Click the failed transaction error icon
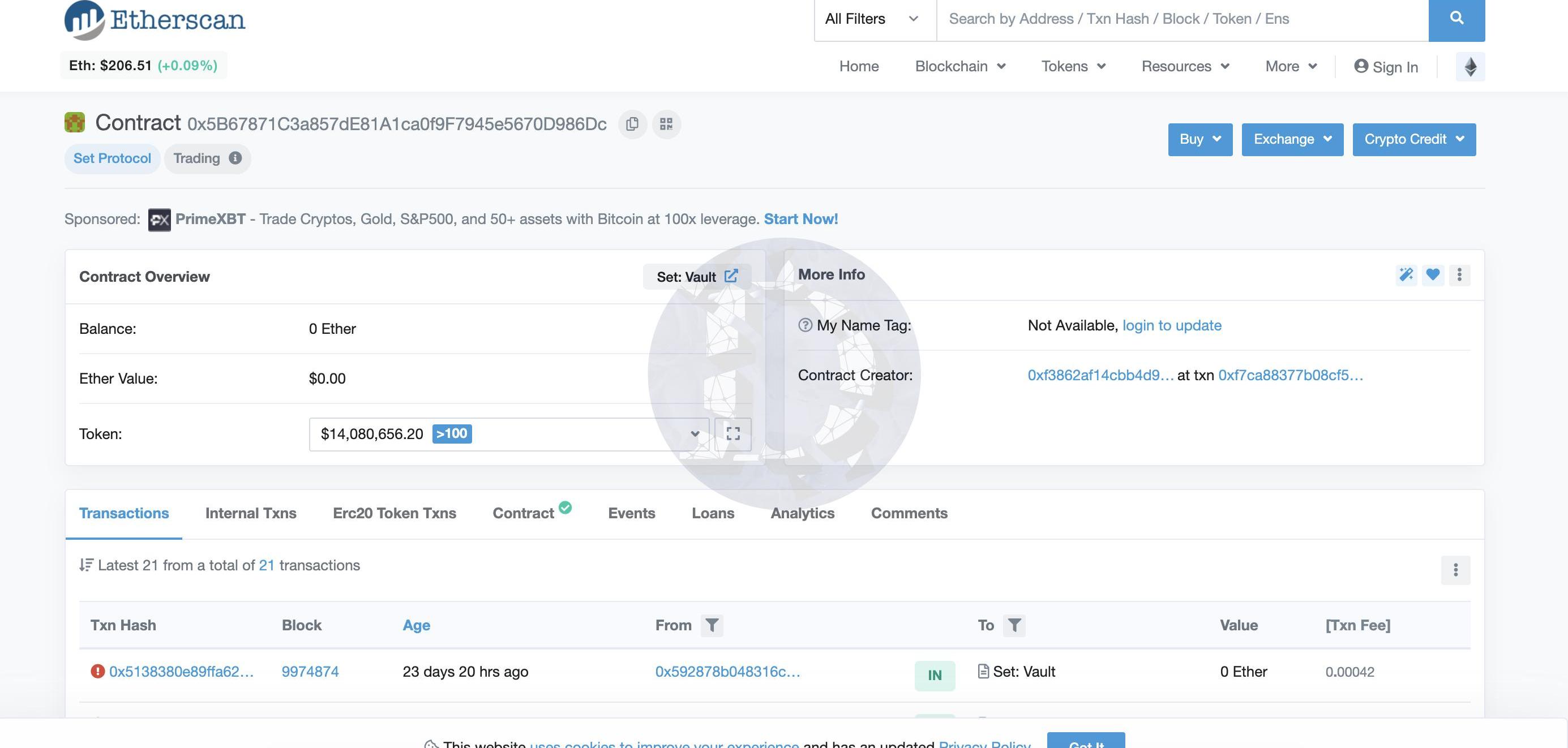Screen dimensions: 1568x748 [x=97, y=671]
